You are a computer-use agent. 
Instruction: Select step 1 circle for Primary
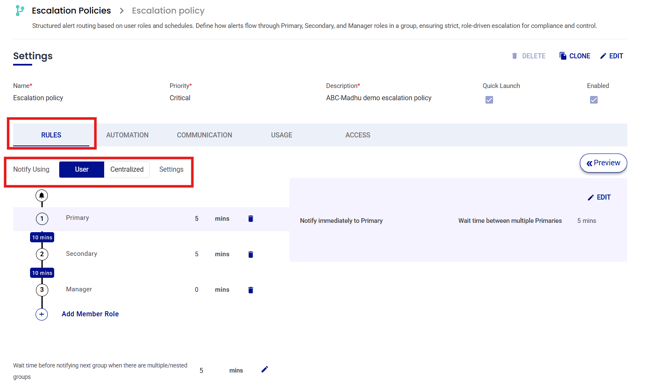coord(42,218)
